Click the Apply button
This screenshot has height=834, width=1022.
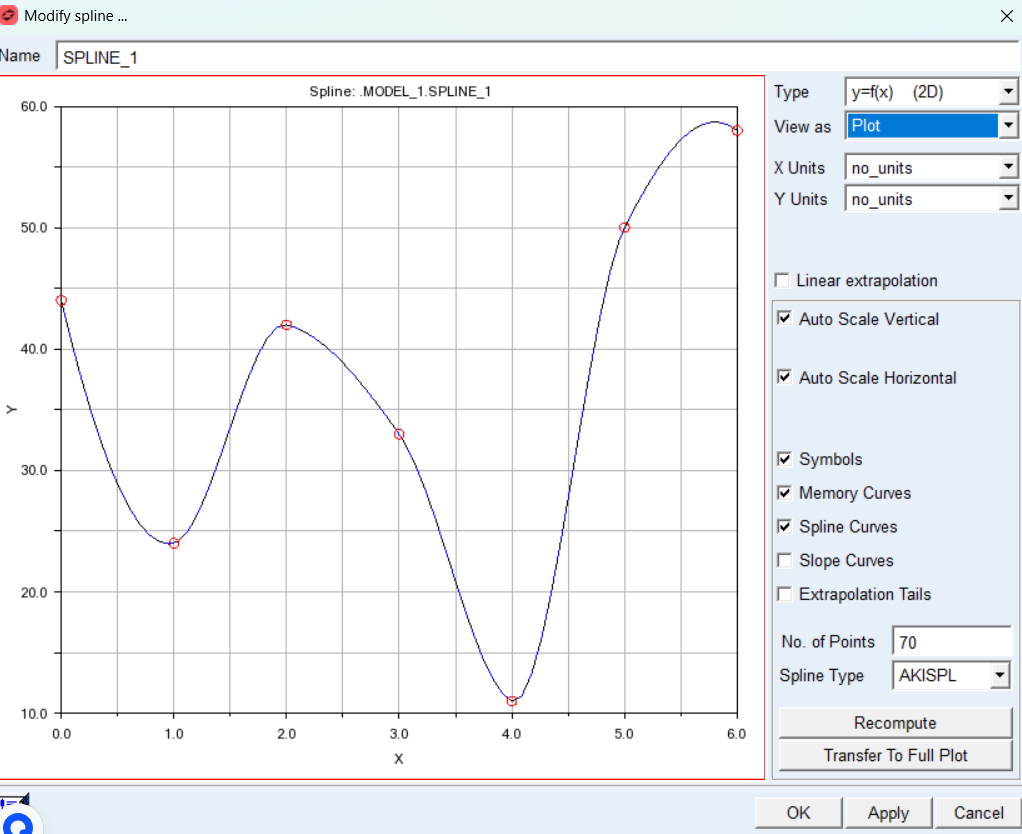click(x=888, y=813)
